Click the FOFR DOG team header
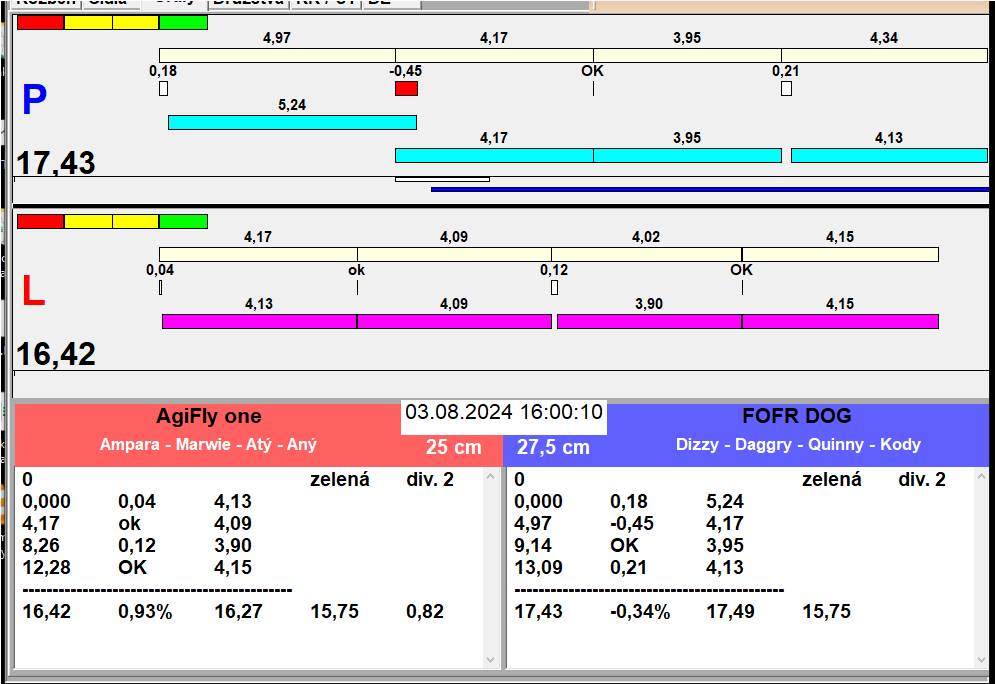995x684 pixels. coord(797,417)
